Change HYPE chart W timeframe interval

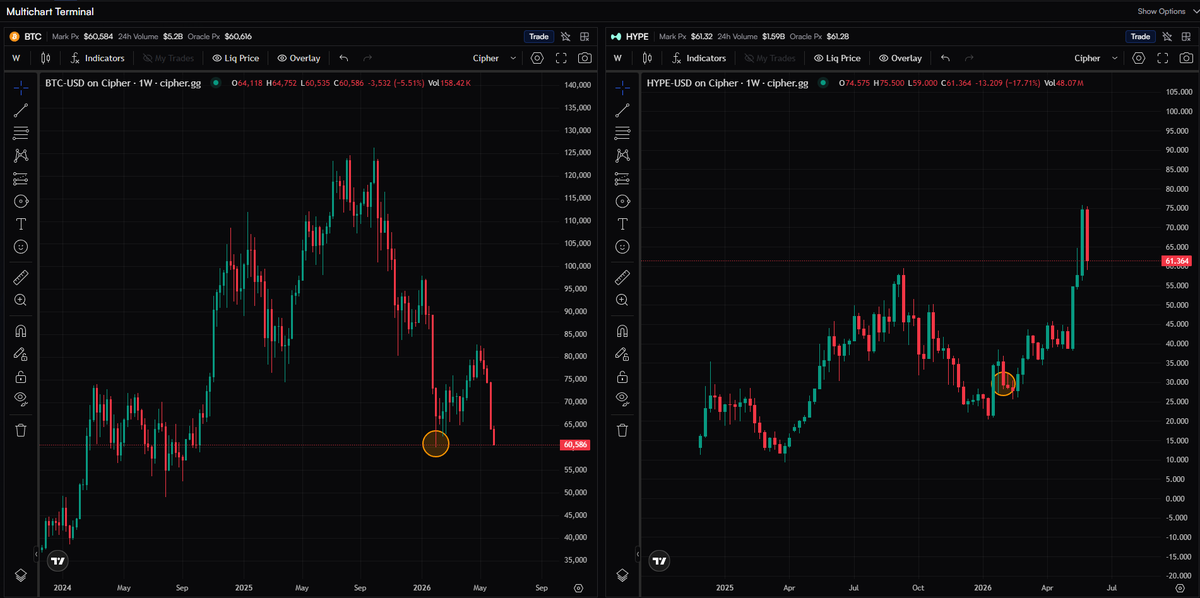(619, 58)
